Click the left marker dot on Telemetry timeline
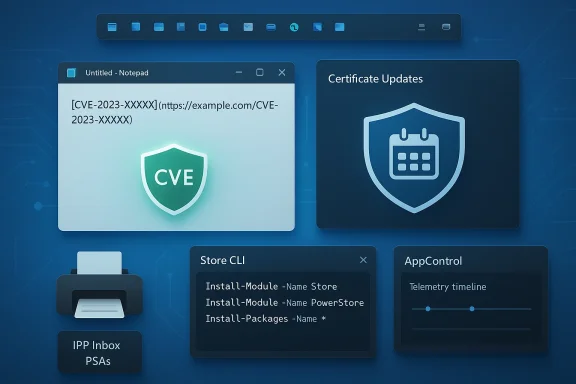 pyautogui.click(x=428, y=309)
